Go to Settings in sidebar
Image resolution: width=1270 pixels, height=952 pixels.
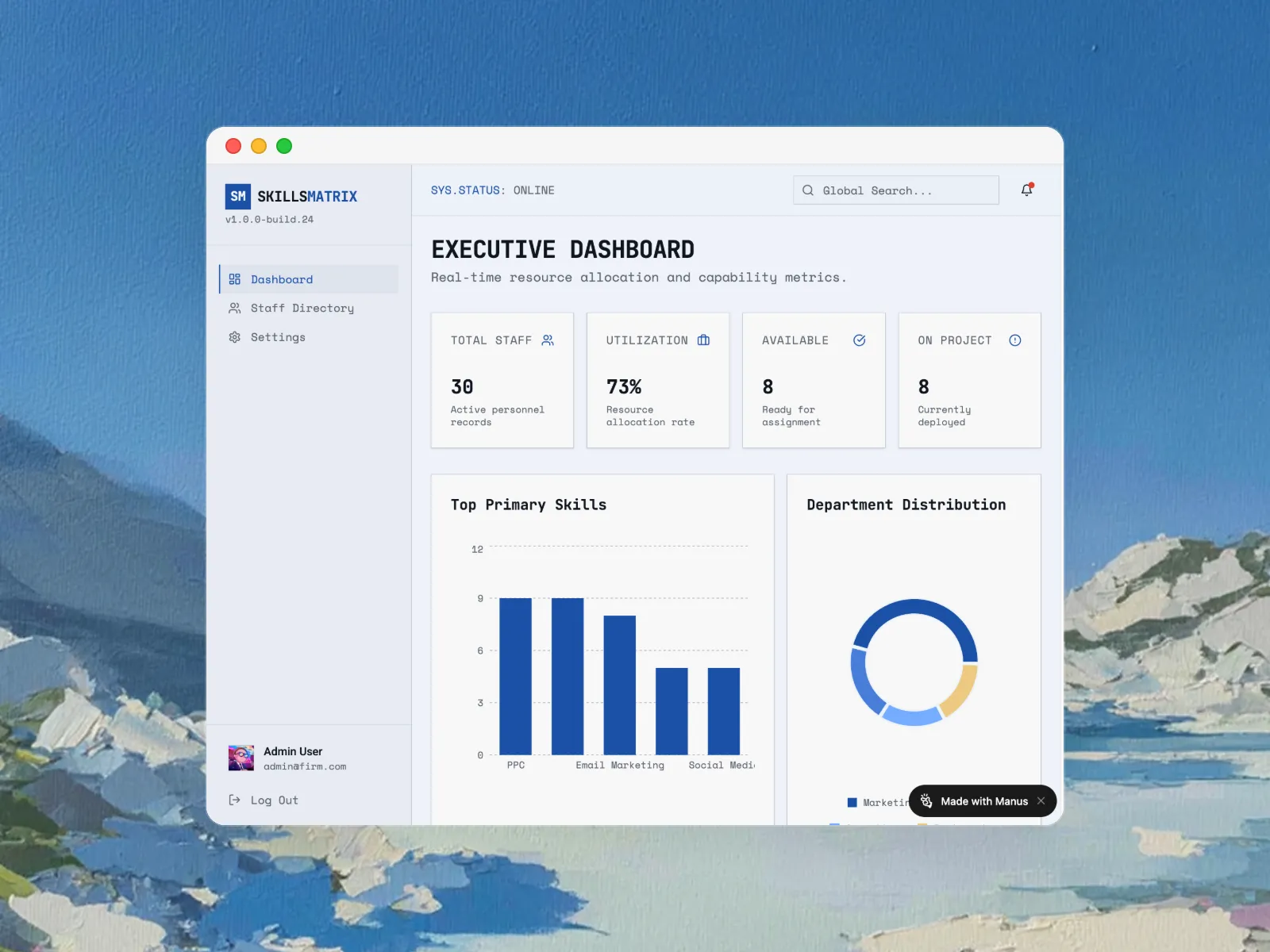click(x=278, y=337)
